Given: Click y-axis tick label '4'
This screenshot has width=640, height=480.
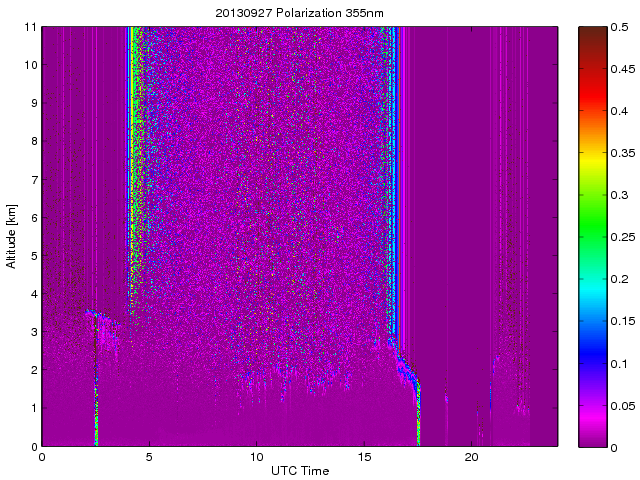Looking at the screenshot, I should [34, 294].
